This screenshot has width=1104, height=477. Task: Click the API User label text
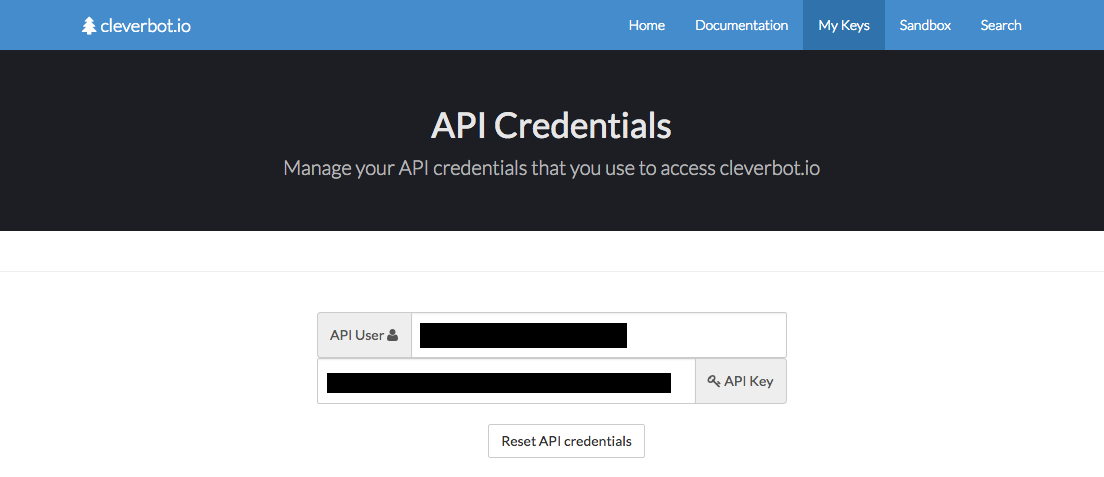click(357, 336)
